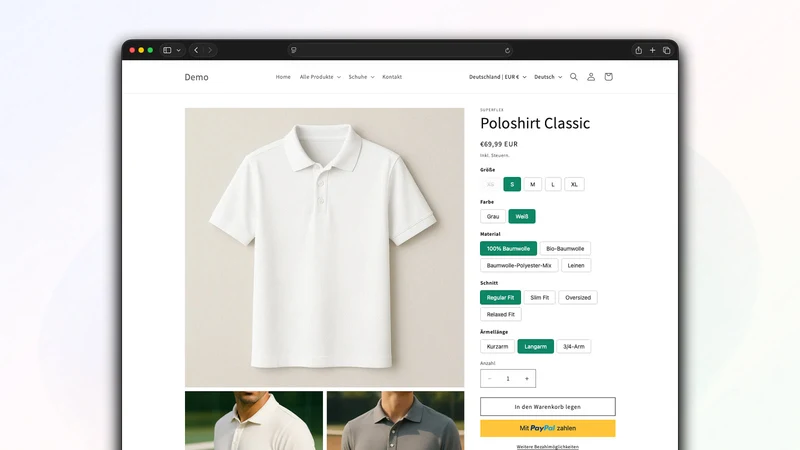The height and width of the screenshot is (450, 800).
Task: Open the account login icon
Action: [591, 77]
